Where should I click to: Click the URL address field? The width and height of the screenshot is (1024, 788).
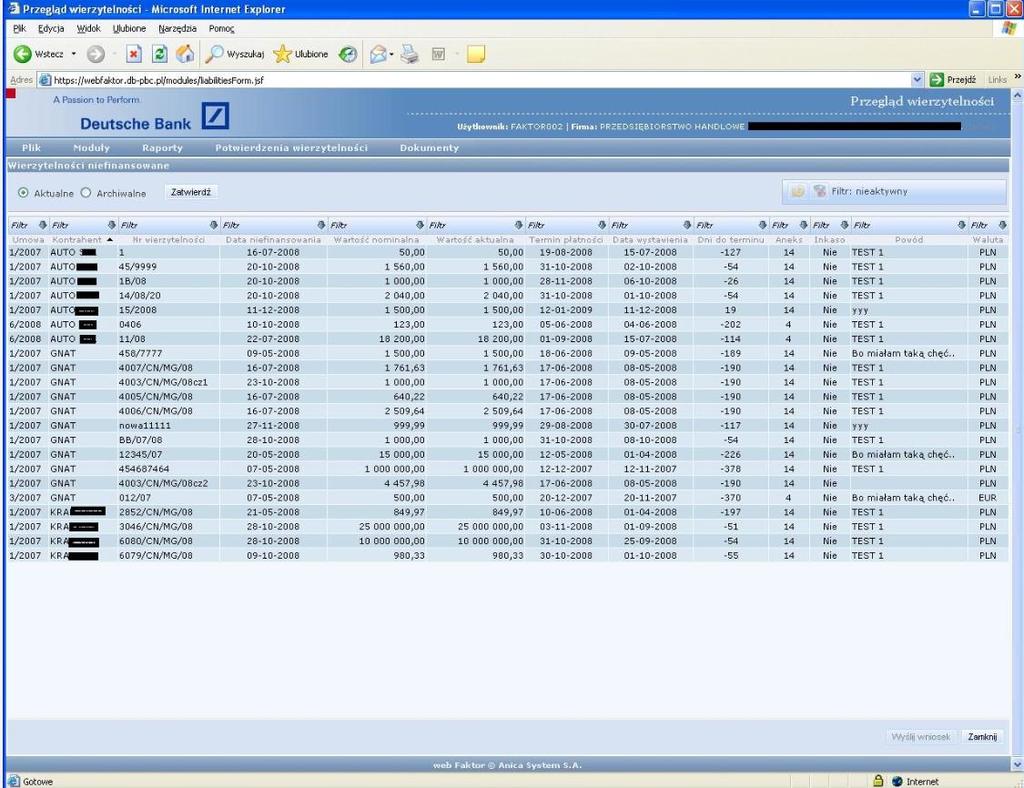480,80
